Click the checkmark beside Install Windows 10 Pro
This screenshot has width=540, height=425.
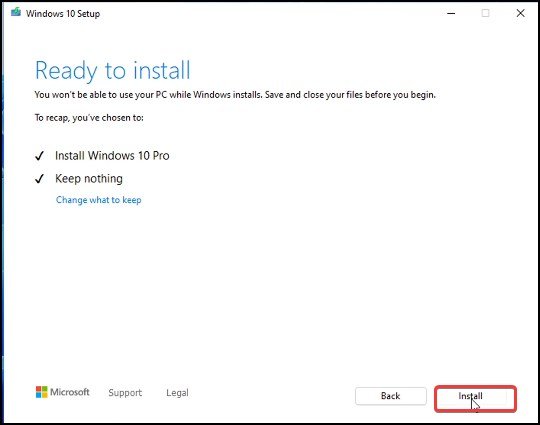tap(39, 156)
